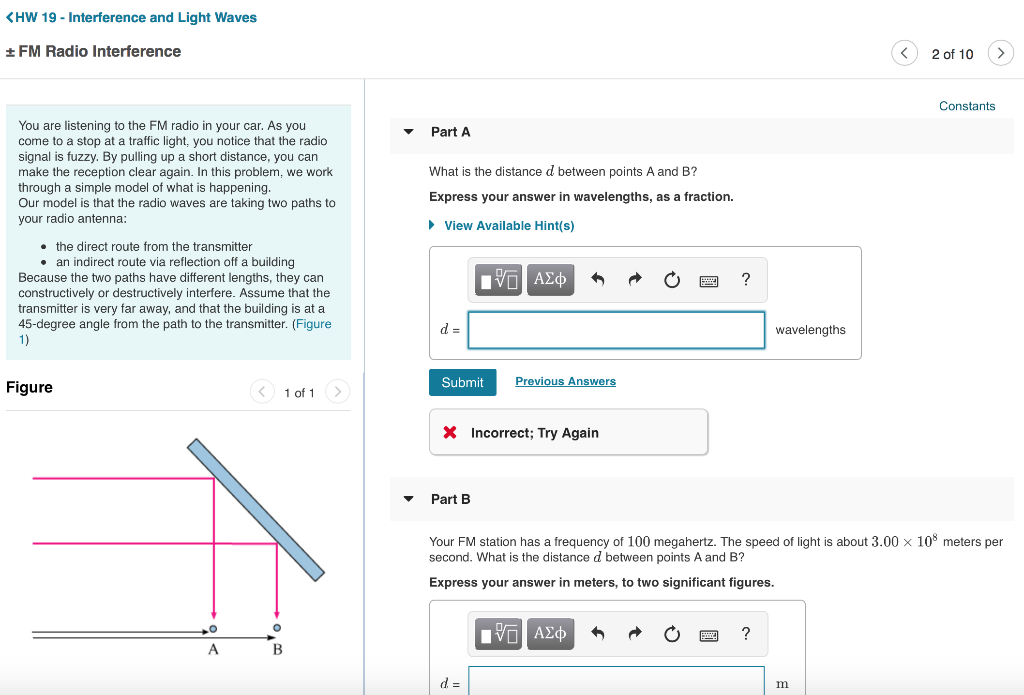Submit the Part A answer
The height and width of the screenshot is (695, 1024).
pyautogui.click(x=462, y=382)
